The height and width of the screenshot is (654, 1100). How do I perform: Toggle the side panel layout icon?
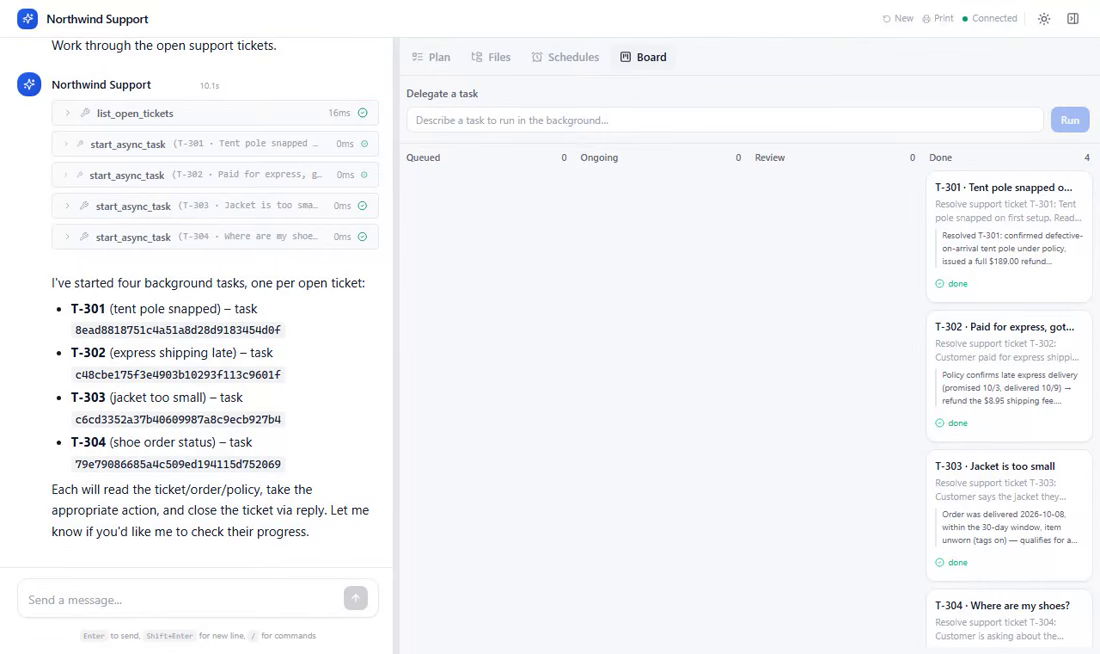1073,19
